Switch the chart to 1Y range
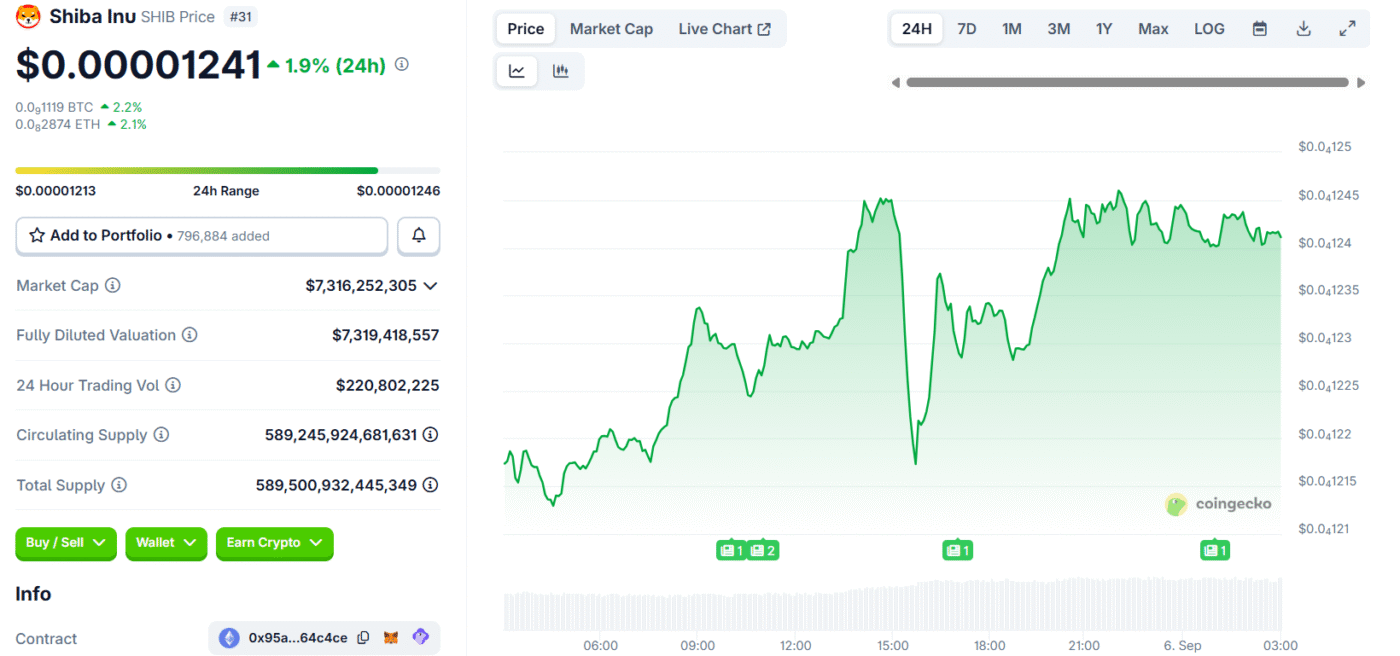Image resolution: width=1400 pixels, height=656 pixels. (1104, 29)
